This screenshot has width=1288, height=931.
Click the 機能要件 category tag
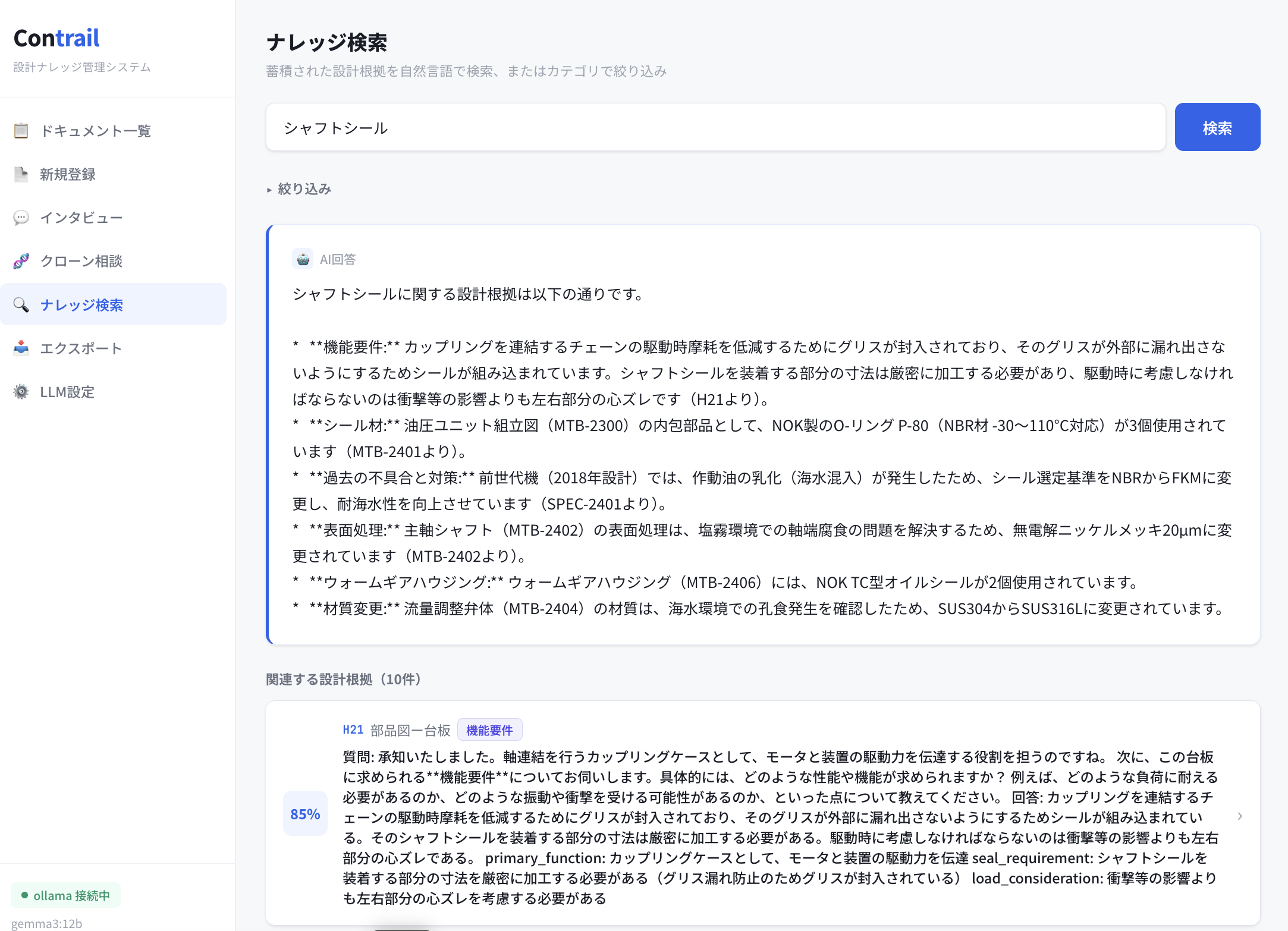[489, 730]
